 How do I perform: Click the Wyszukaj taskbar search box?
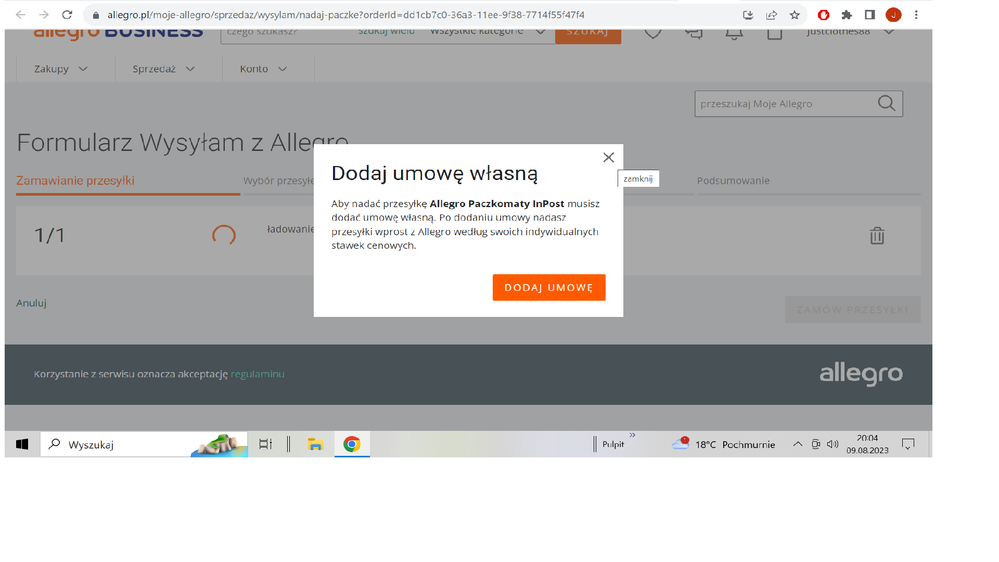144,444
